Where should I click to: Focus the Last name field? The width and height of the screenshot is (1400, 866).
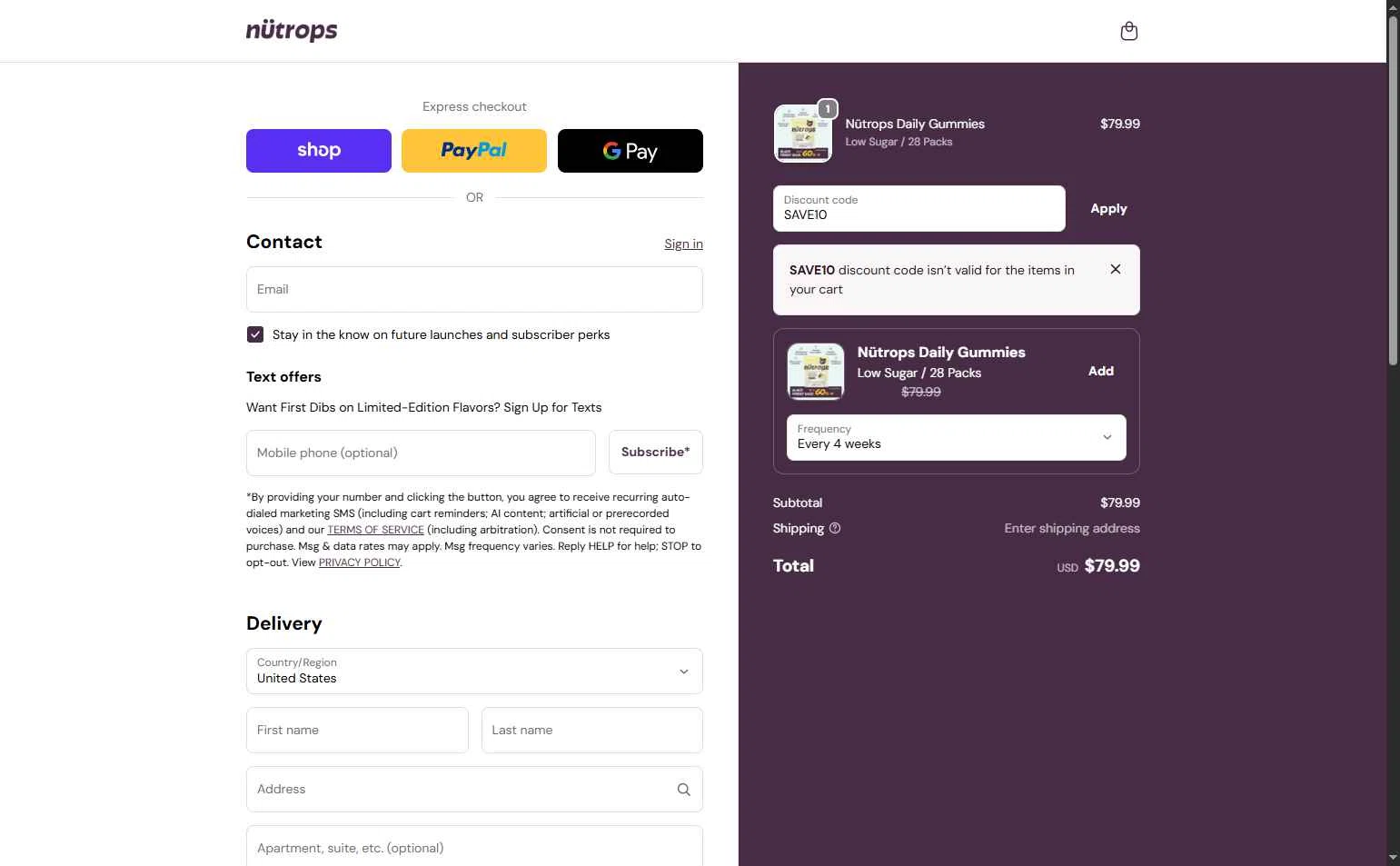point(592,730)
